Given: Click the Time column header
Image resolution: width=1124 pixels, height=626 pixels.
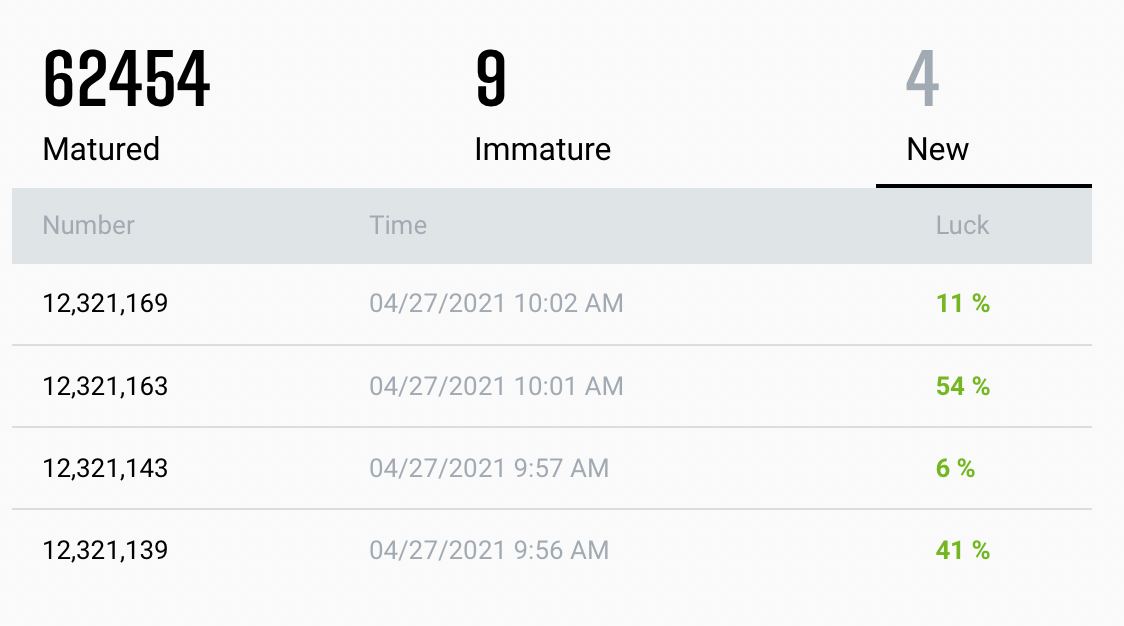Looking at the screenshot, I should point(398,225).
